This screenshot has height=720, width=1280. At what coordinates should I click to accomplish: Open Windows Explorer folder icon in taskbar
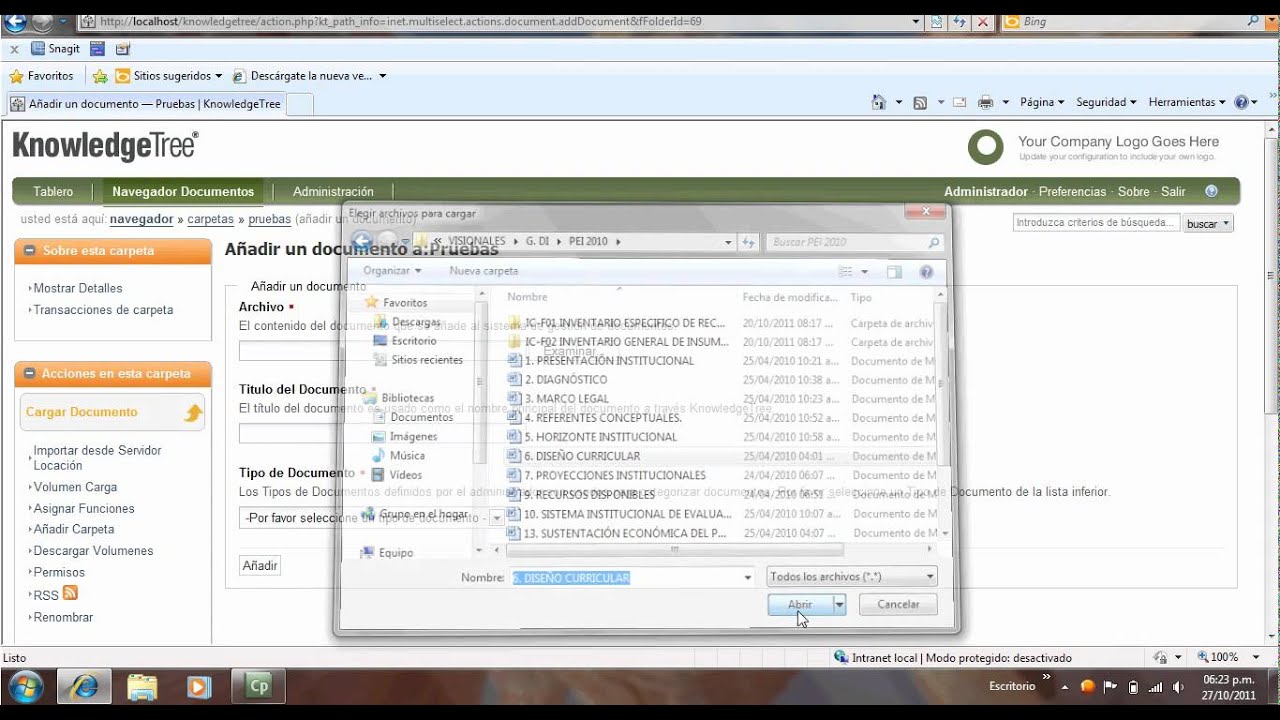(142, 686)
